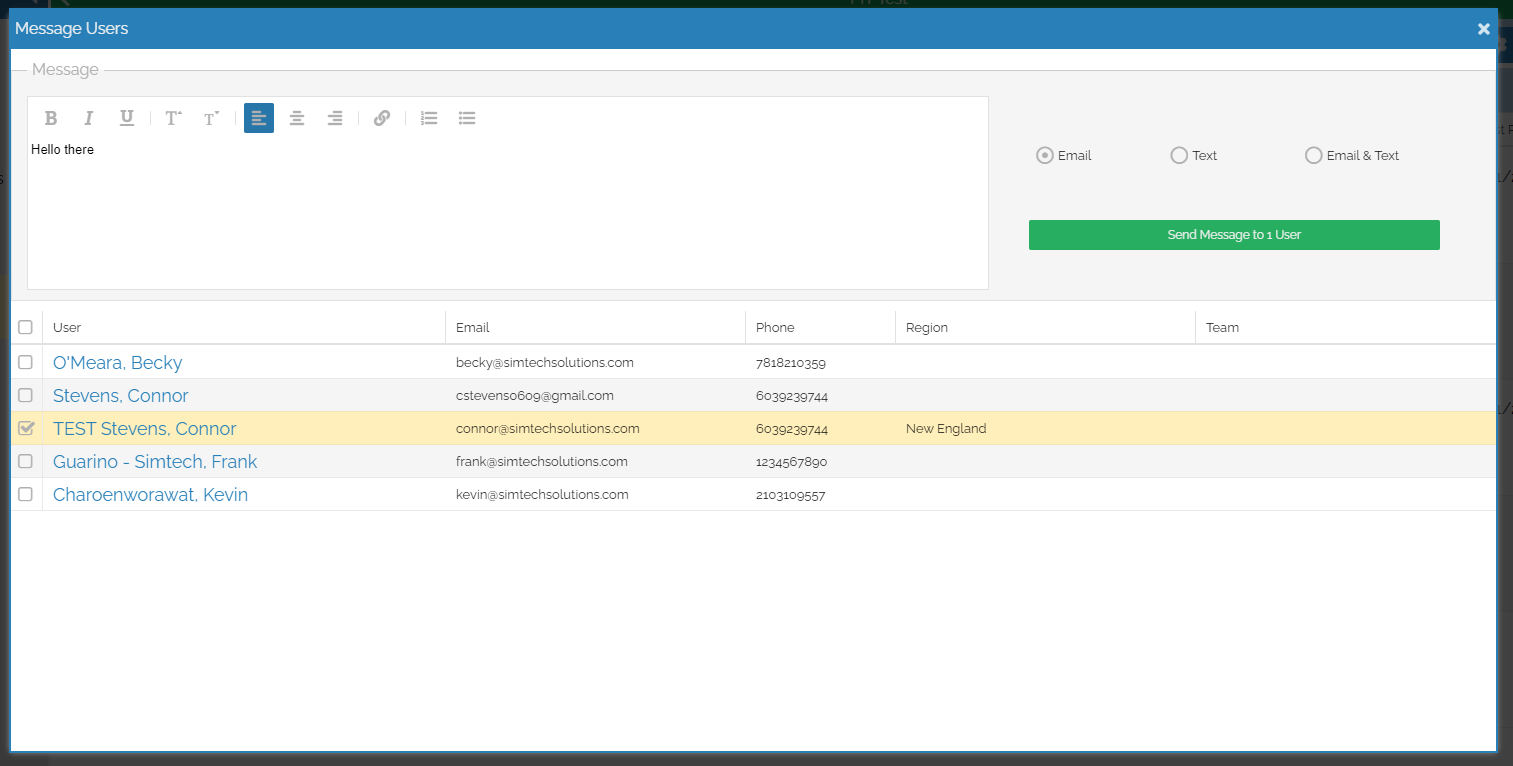Insert a hyperlink into the message
This screenshot has height=766, width=1513.
pyautogui.click(x=381, y=118)
